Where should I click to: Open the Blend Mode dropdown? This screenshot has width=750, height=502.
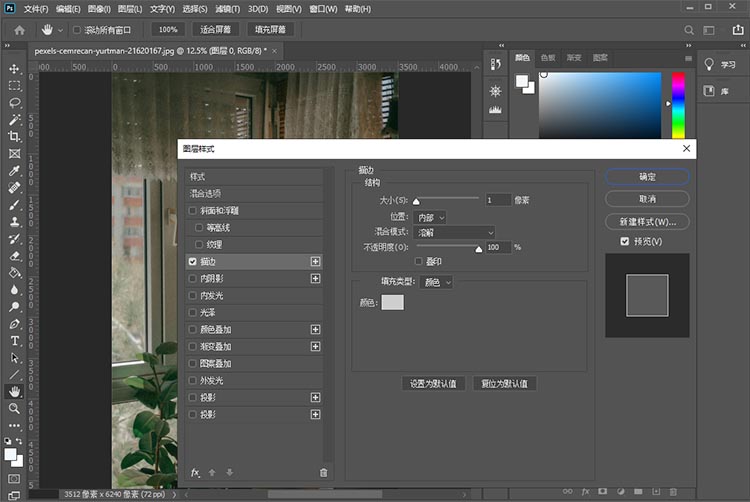pyautogui.click(x=455, y=232)
